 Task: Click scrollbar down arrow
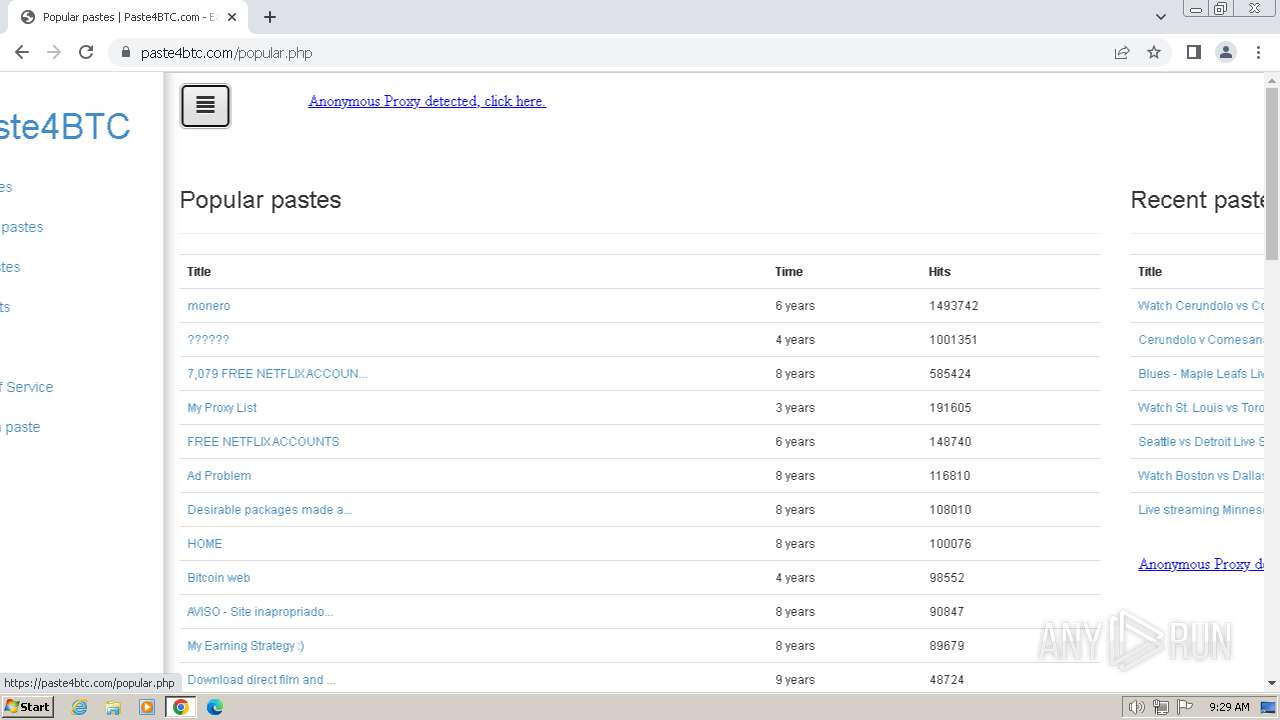pyautogui.click(x=1272, y=683)
